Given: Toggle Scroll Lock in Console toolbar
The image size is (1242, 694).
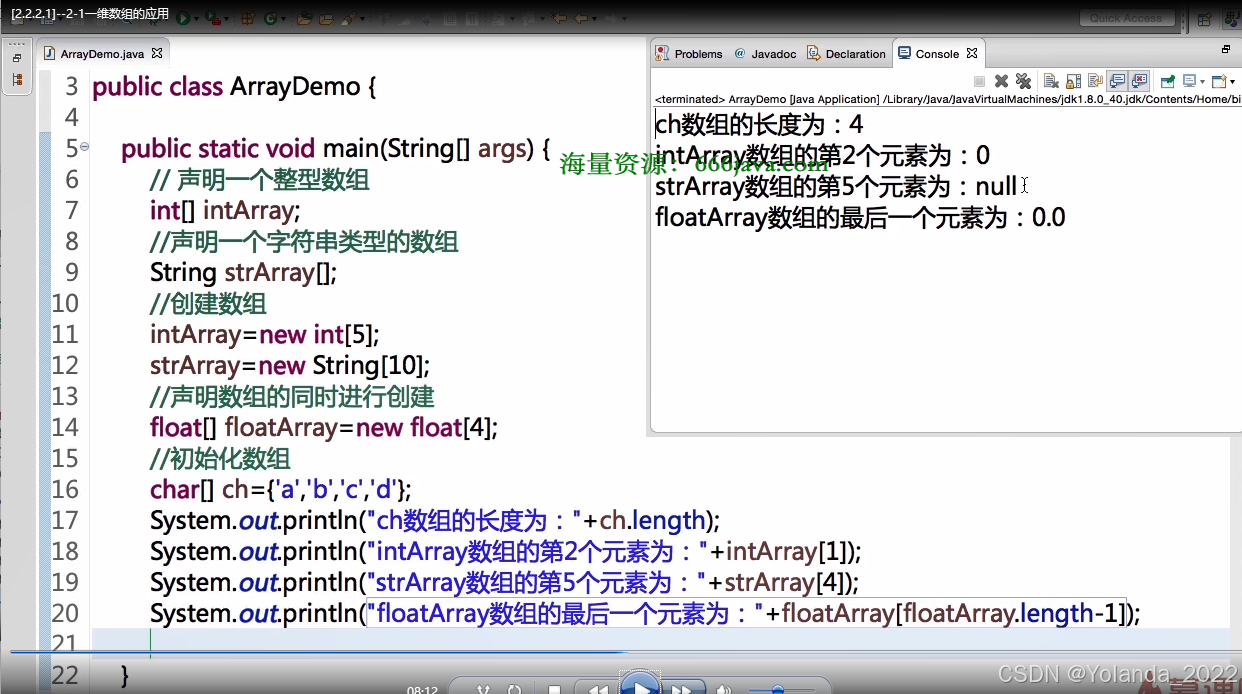Looking at the screenshot, I should pos(1073,82).
